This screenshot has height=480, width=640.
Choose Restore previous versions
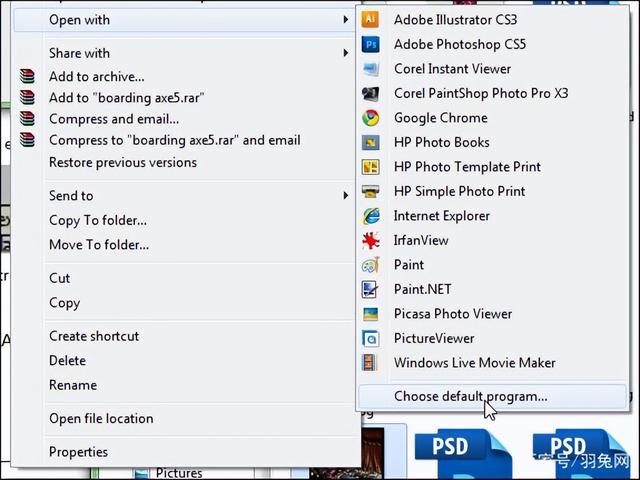click(123, 162)
